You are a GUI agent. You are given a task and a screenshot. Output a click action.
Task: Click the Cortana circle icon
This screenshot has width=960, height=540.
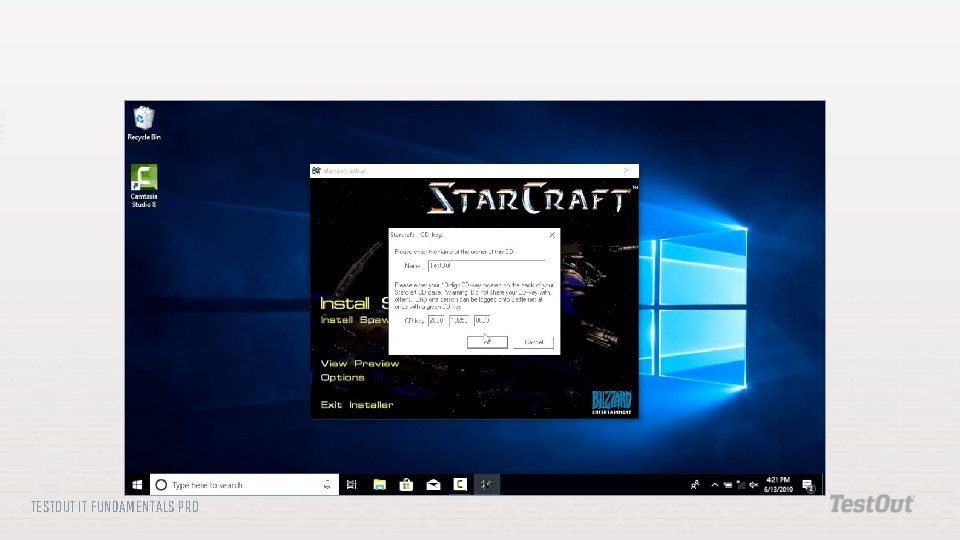[161, 485]
